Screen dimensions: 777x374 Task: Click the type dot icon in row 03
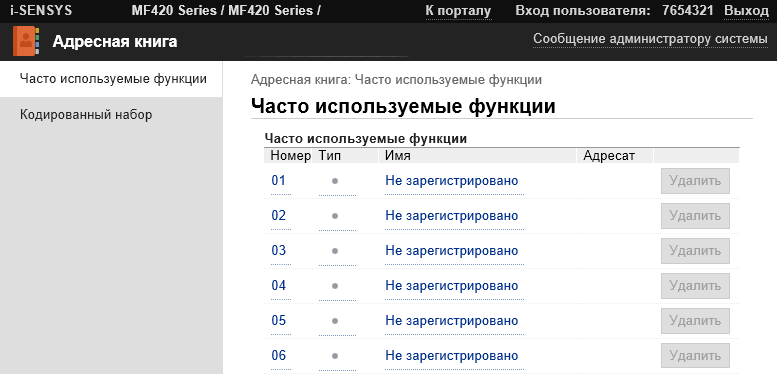coord(335,251)
